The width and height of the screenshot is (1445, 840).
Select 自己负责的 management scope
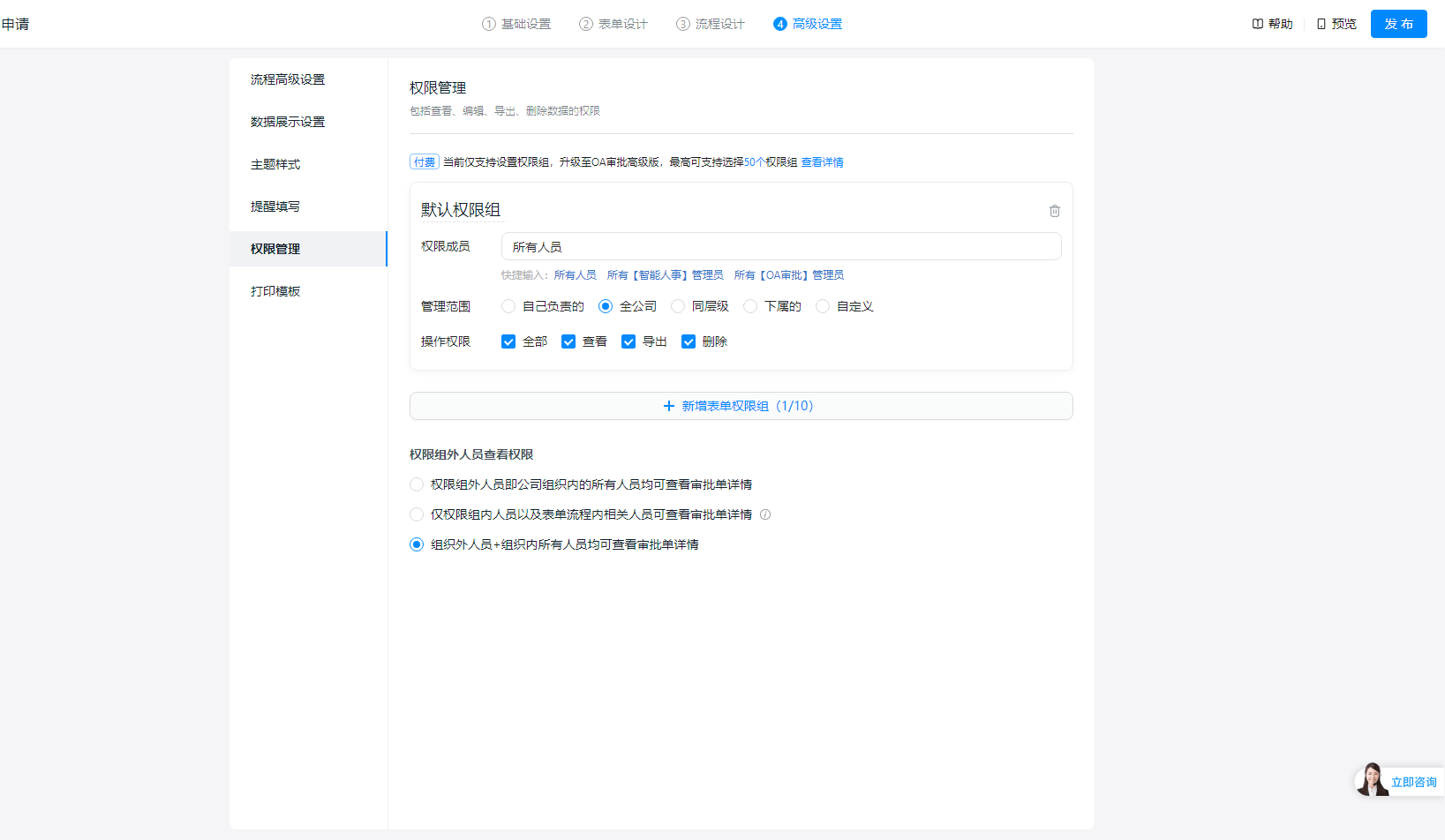(508, 306)
